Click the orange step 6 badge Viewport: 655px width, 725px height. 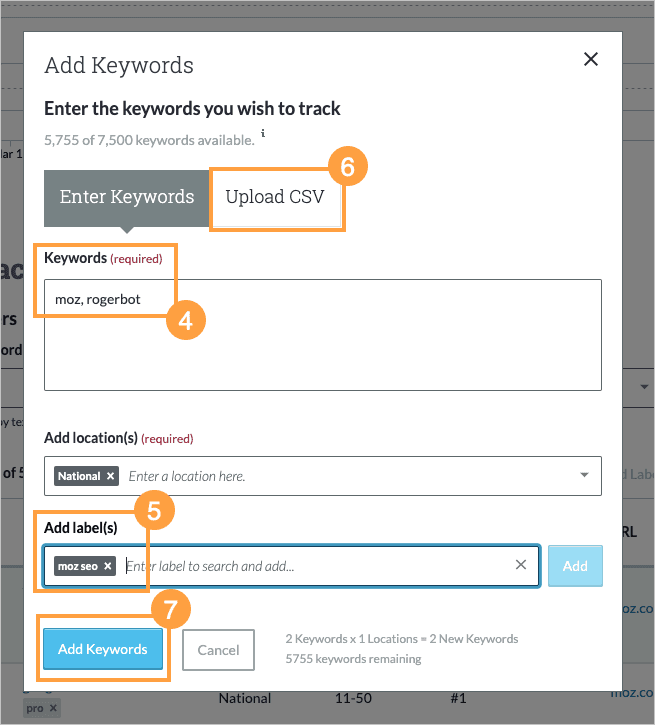pyautogui.click(x=347, y=167)
